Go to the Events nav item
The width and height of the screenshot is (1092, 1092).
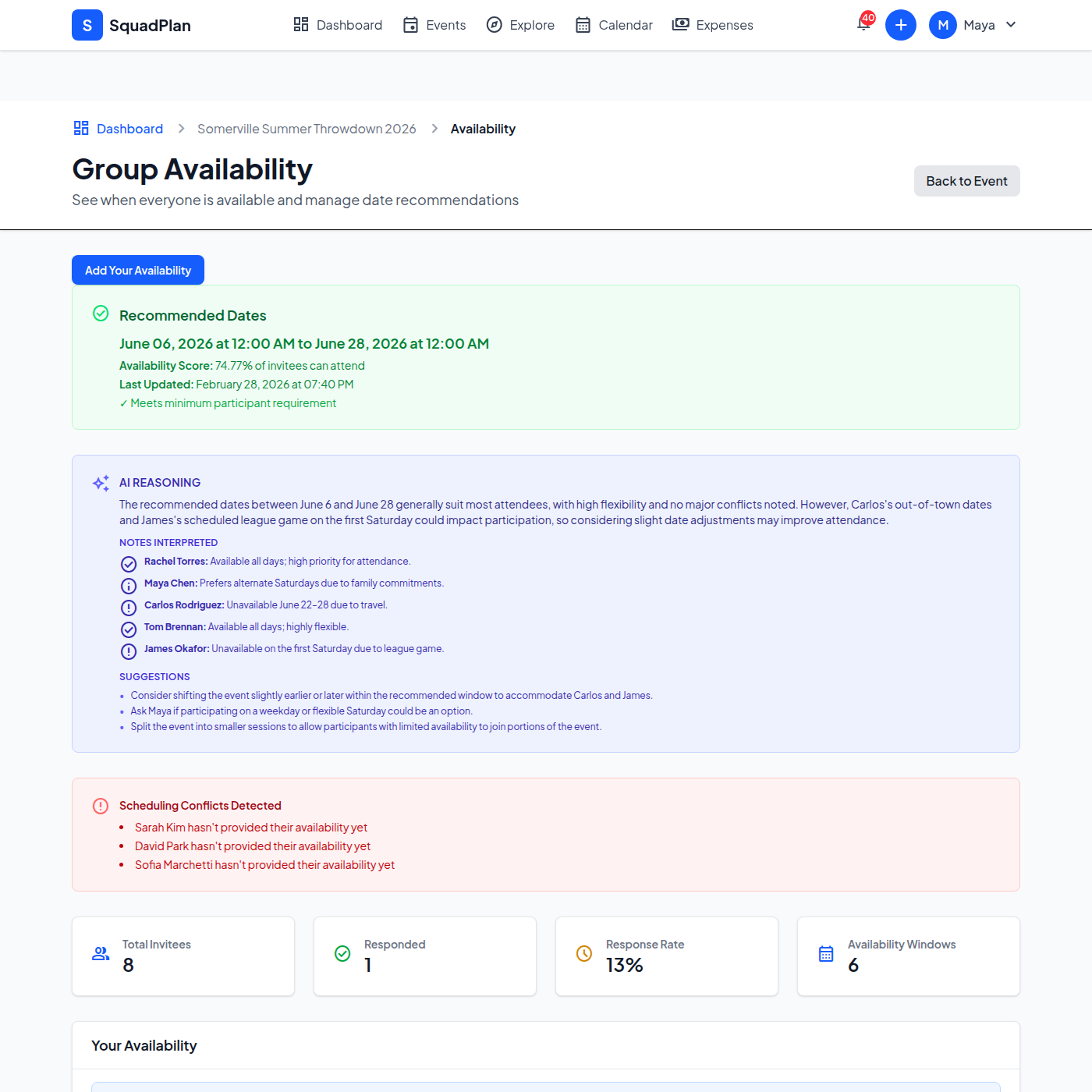pyautogui.click(x=434, y=25)
